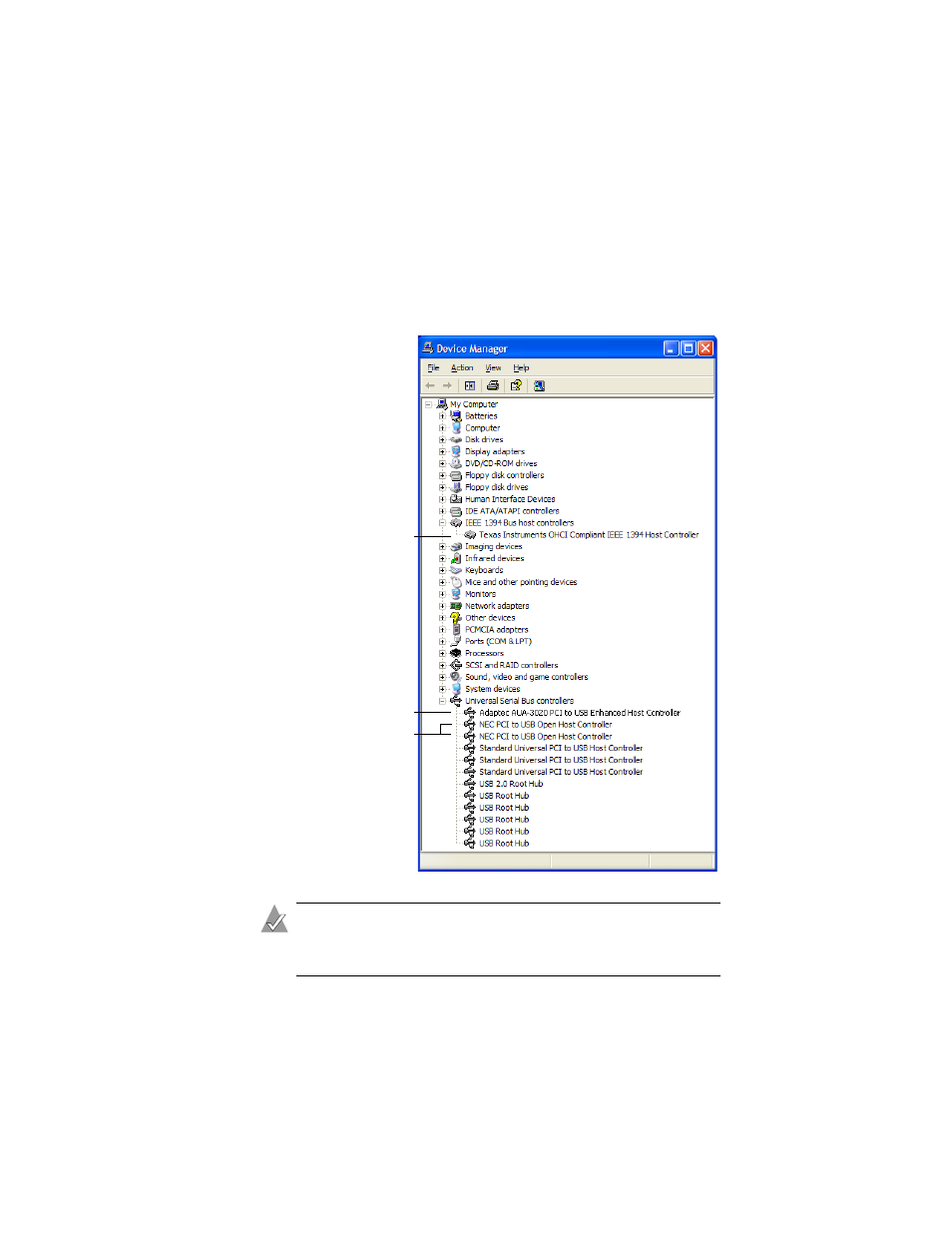Select the Universal Serial Bus controllers label

pyautogui.click(x=519, y=701)
